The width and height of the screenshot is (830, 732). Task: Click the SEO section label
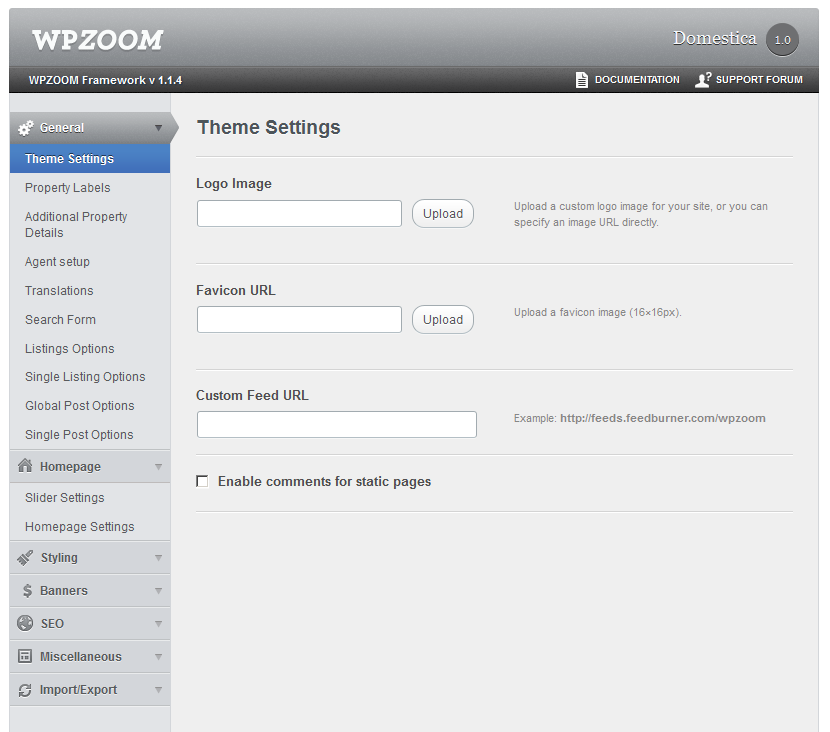pyautogui.click(x=52, y=624)
